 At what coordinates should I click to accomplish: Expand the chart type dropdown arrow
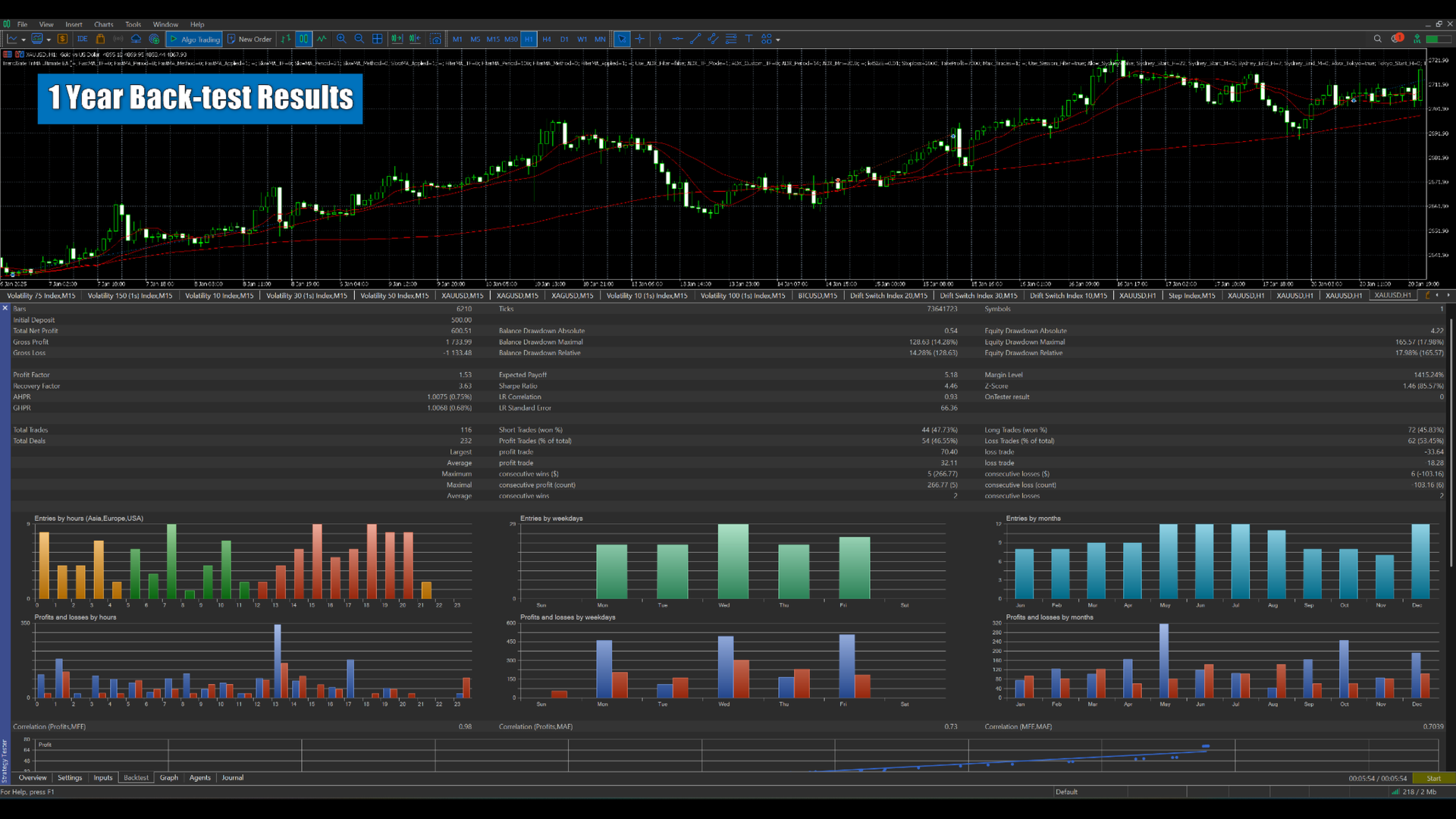[24, 39]
